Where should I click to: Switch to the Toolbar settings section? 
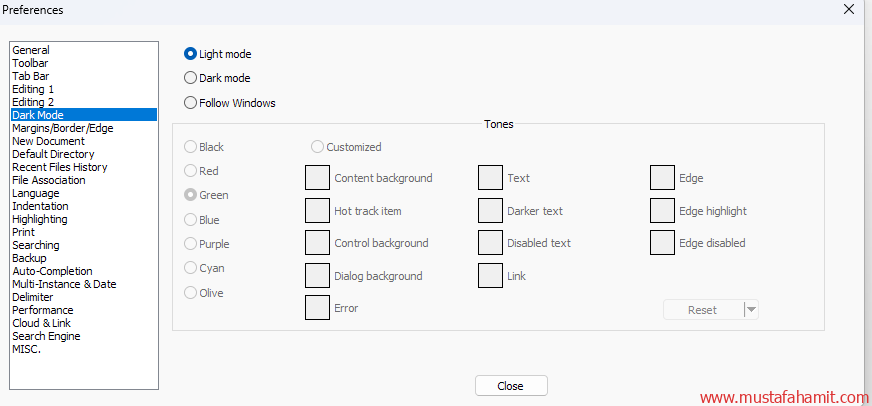pyautogui.click(x=30, y=63)
